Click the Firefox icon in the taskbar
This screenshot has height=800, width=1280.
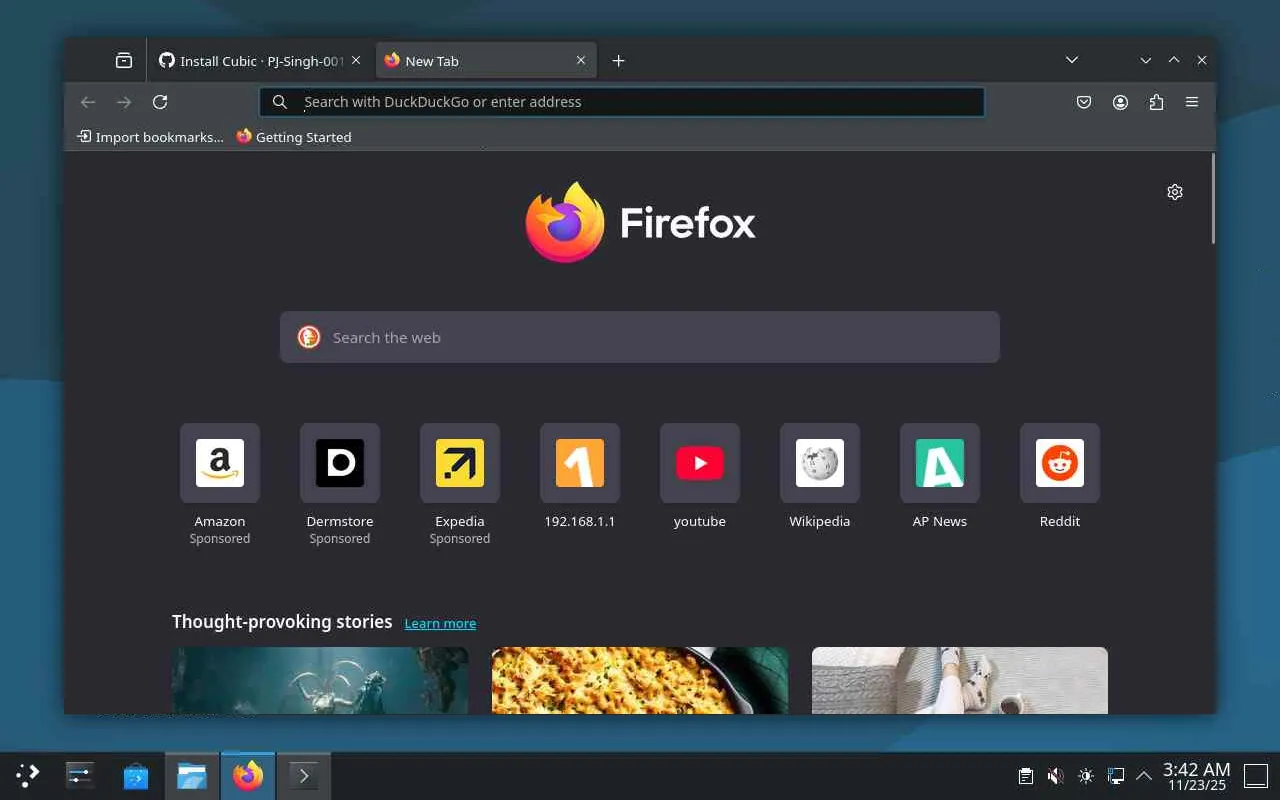point(248,775)
